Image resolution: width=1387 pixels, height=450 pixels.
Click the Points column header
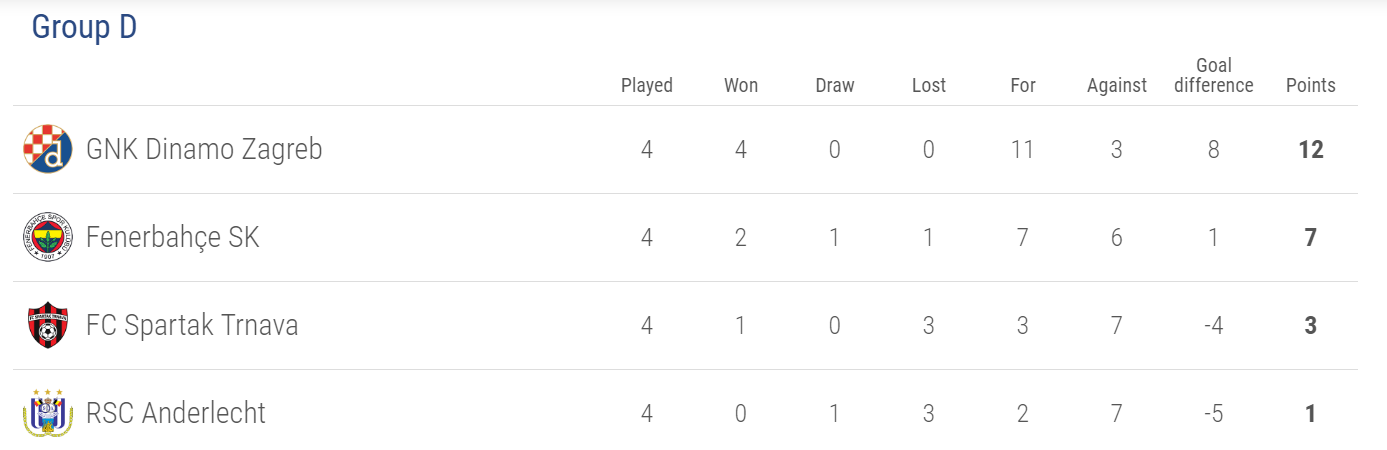point(1311,85)
